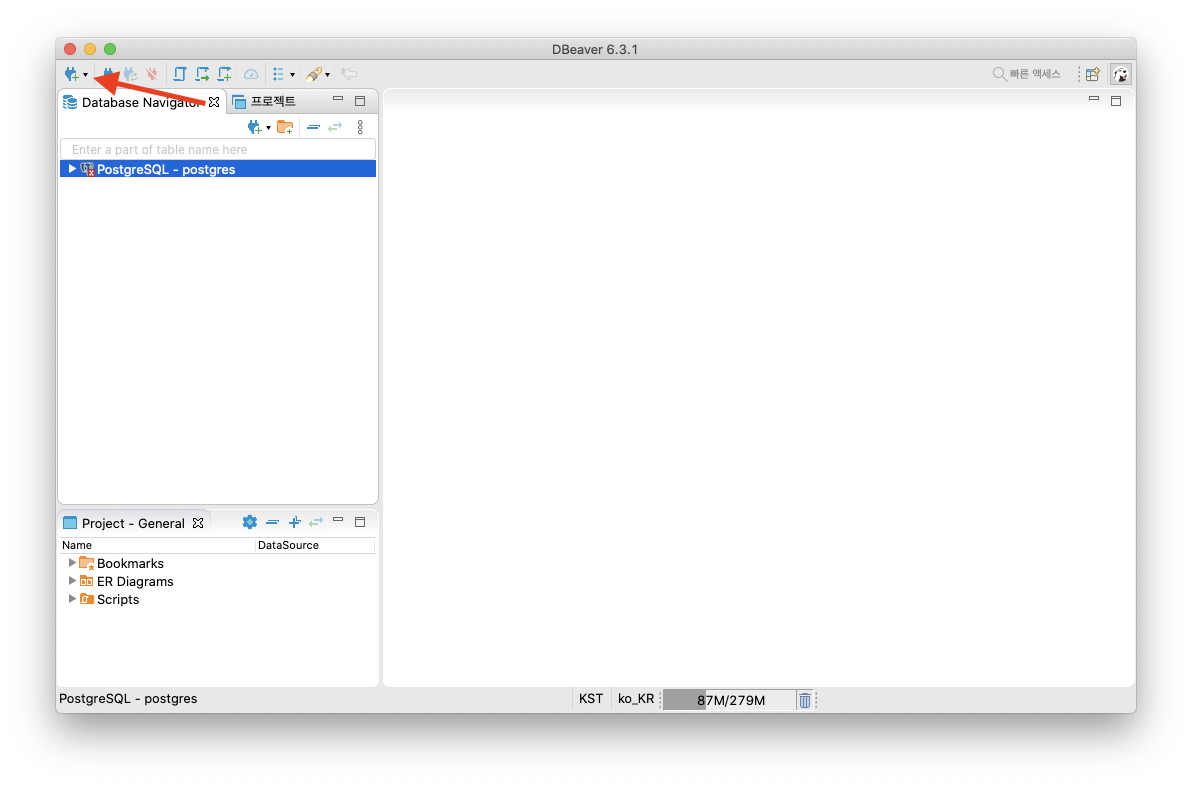The height and width of the screenshot is (787, 1192).
Task: Minimize the Project - General panel
Action: (x=338, y=520)
